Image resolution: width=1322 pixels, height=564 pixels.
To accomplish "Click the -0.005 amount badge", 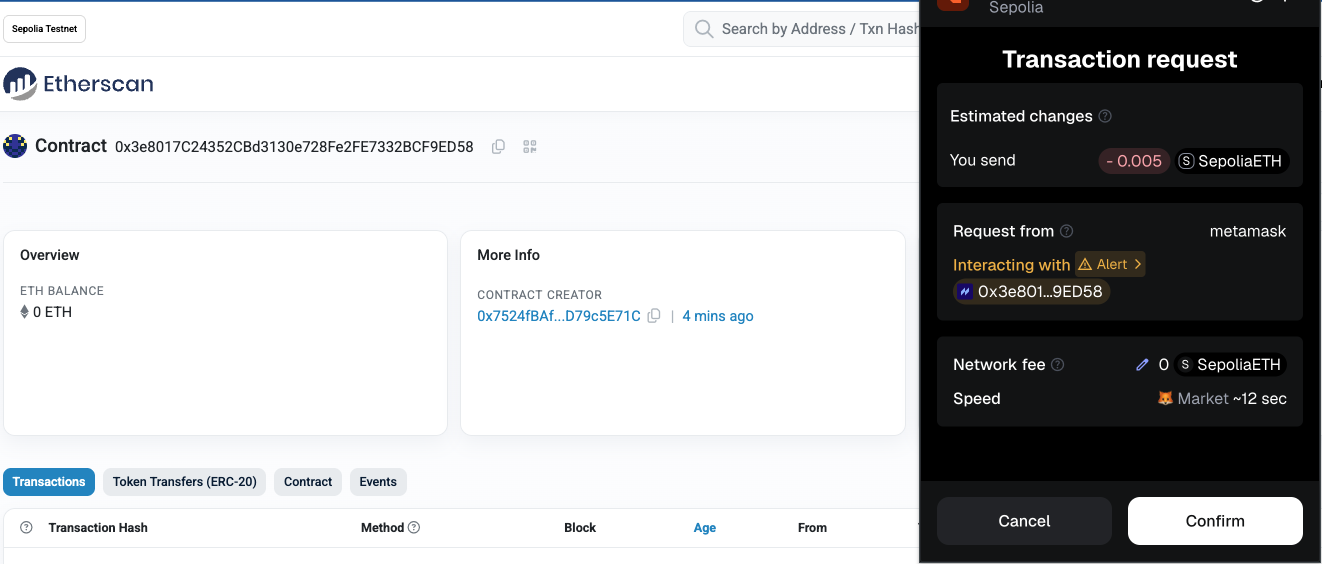I will coord(1134,161).
